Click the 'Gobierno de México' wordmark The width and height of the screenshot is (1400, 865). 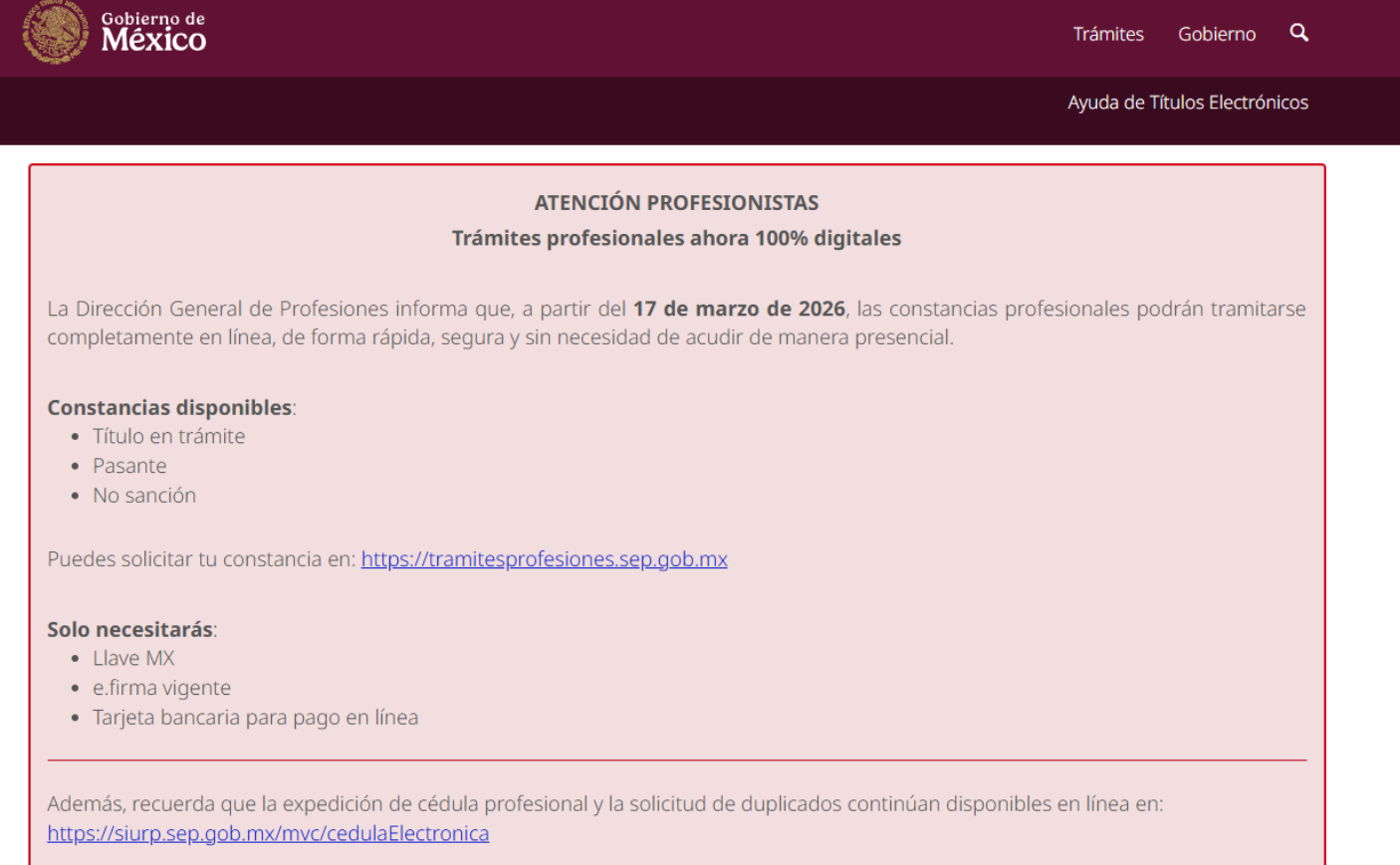point(153,33)
